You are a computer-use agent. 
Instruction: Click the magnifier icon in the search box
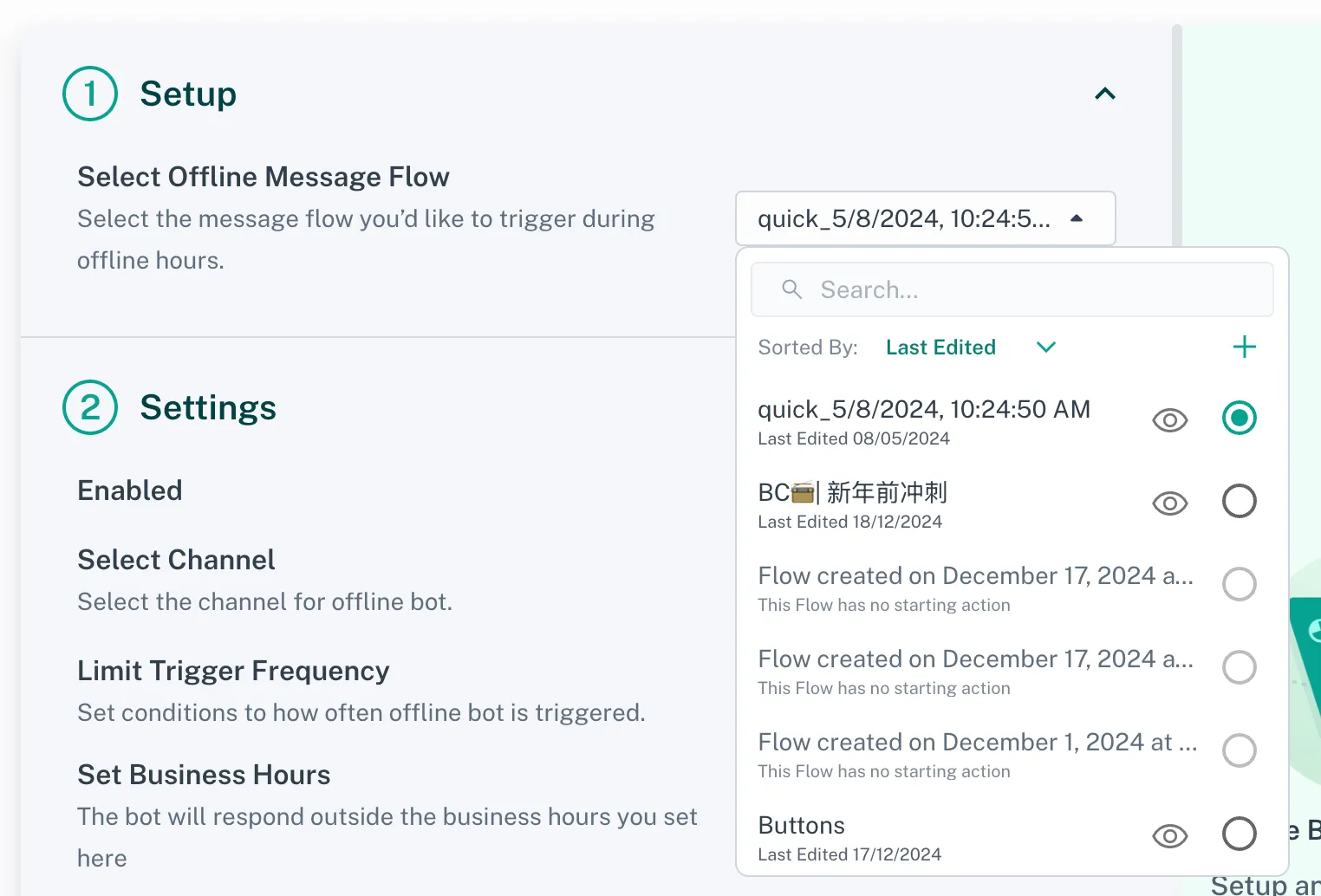pos(791,289)
